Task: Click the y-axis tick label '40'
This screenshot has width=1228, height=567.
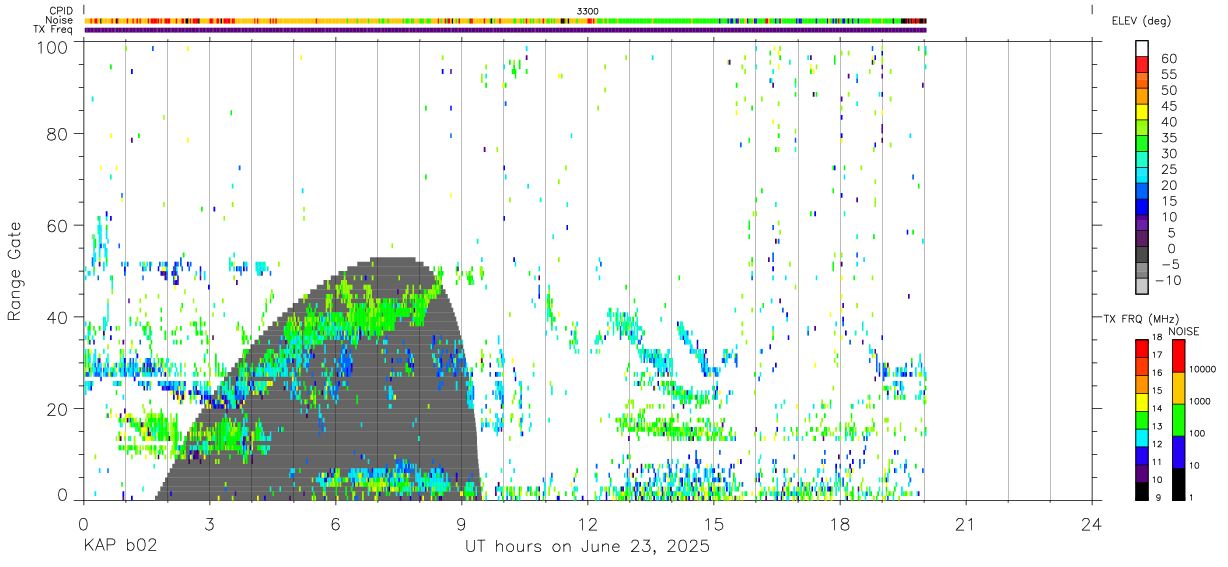Action: 58,317
